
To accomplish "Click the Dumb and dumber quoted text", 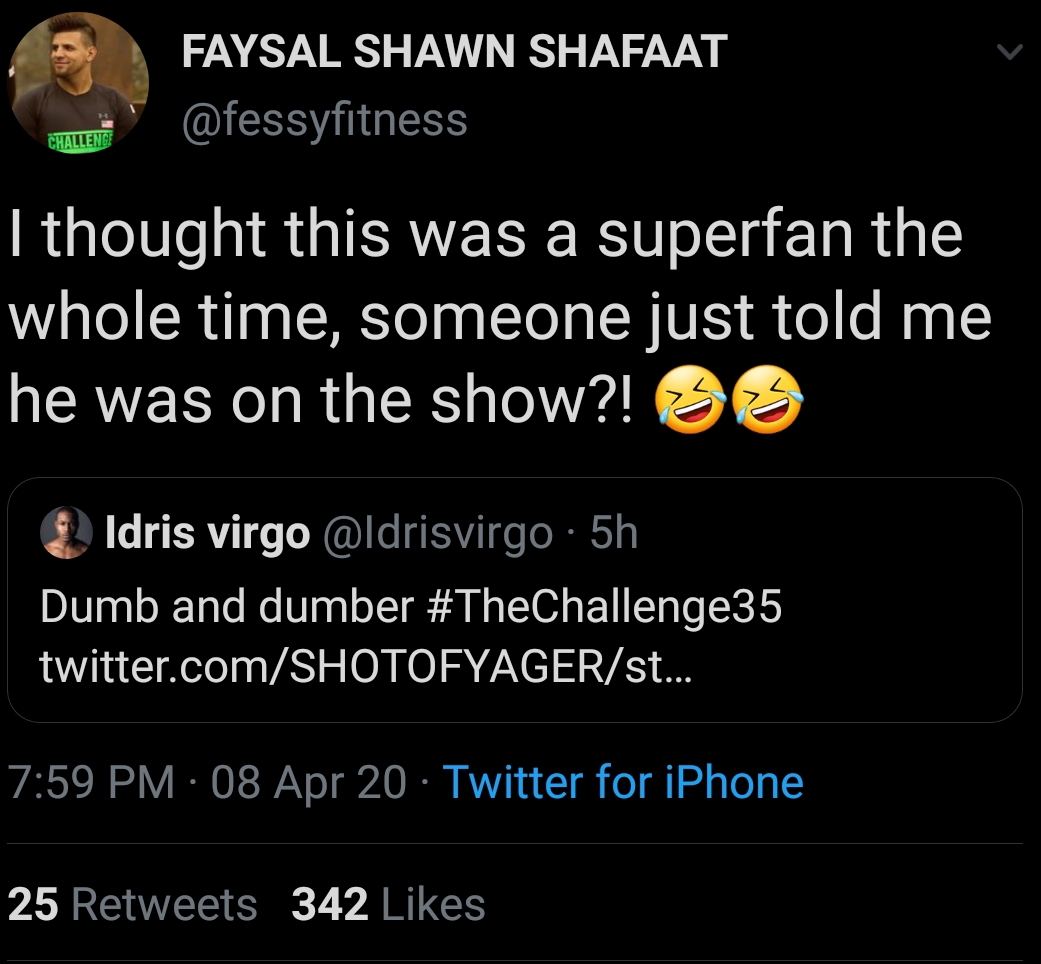I will [x=226, y=607].
